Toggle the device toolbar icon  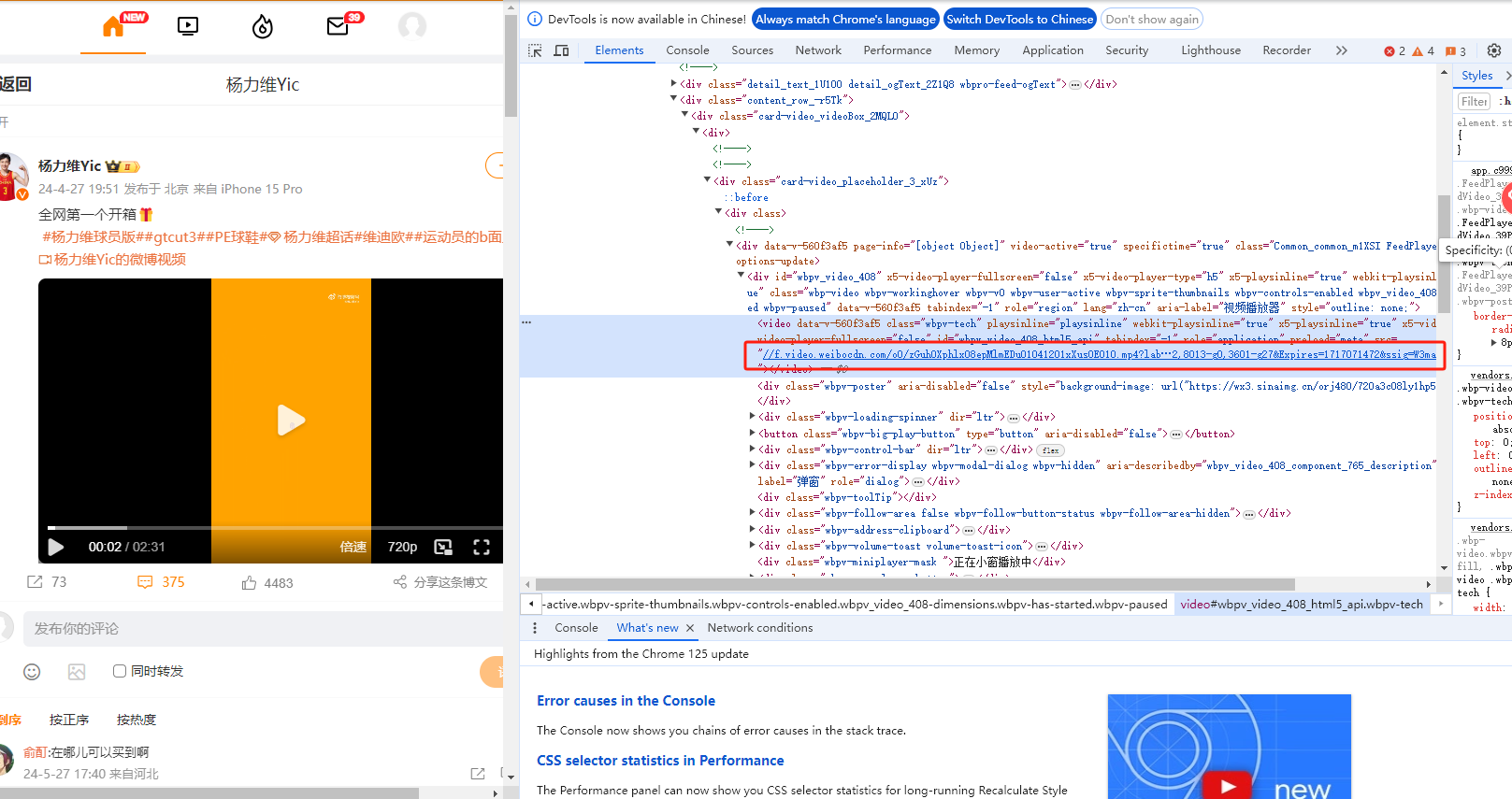click(561, 50)
